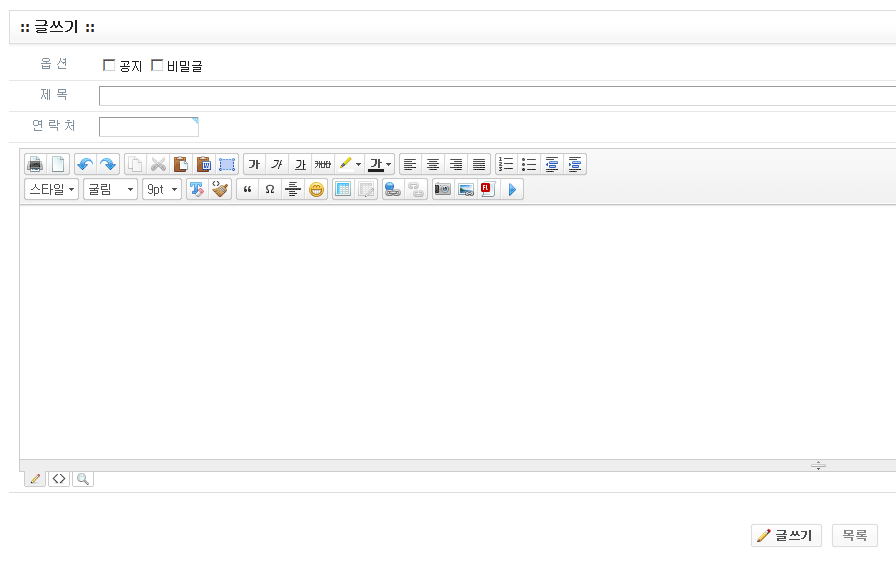
Task: Click the 목록 button
Action: [x=854, y=536]
